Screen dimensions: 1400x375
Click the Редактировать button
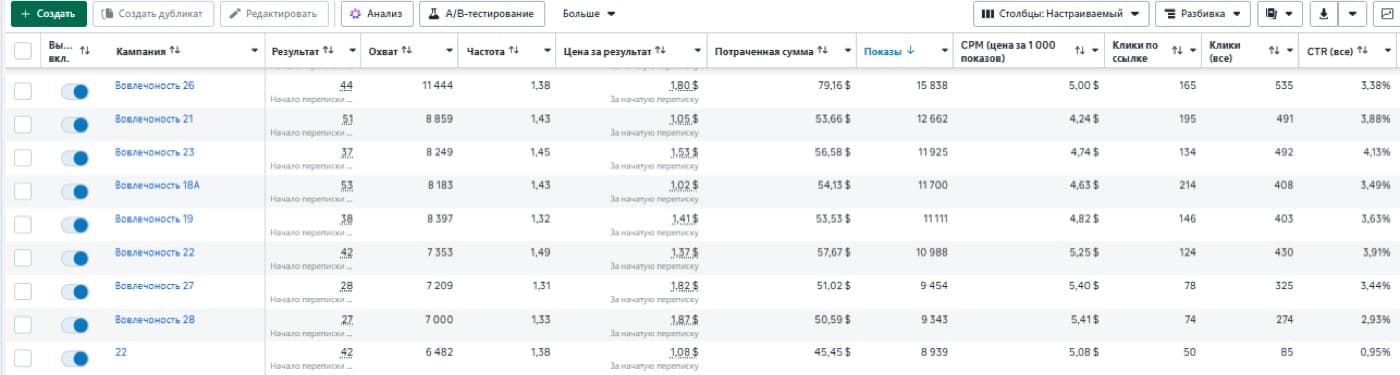click(x=274, y=14)
